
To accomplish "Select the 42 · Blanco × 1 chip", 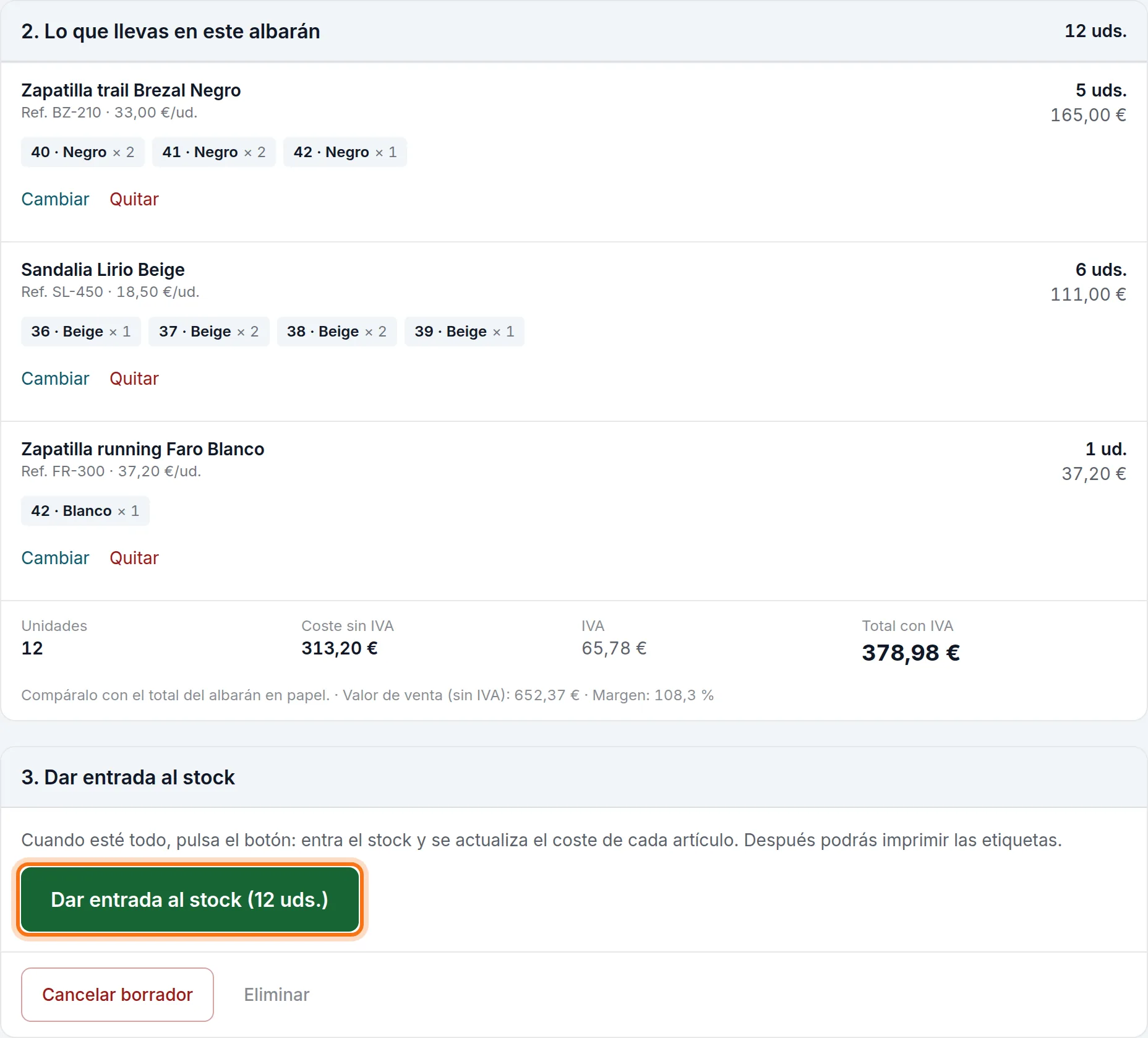I will pyautogui.click(x=85, y=511).
